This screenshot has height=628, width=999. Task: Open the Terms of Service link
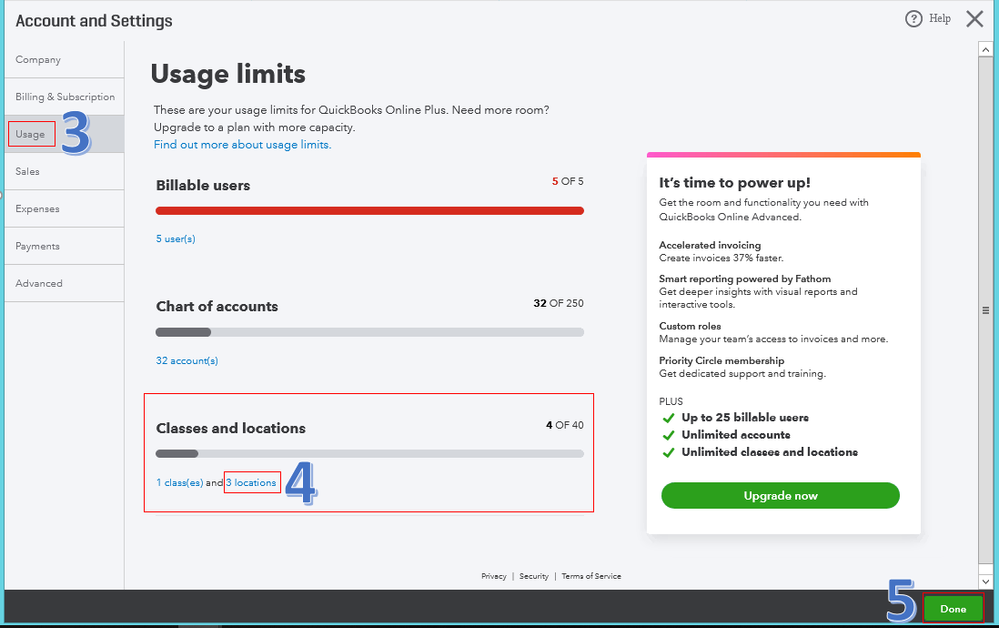591,577
